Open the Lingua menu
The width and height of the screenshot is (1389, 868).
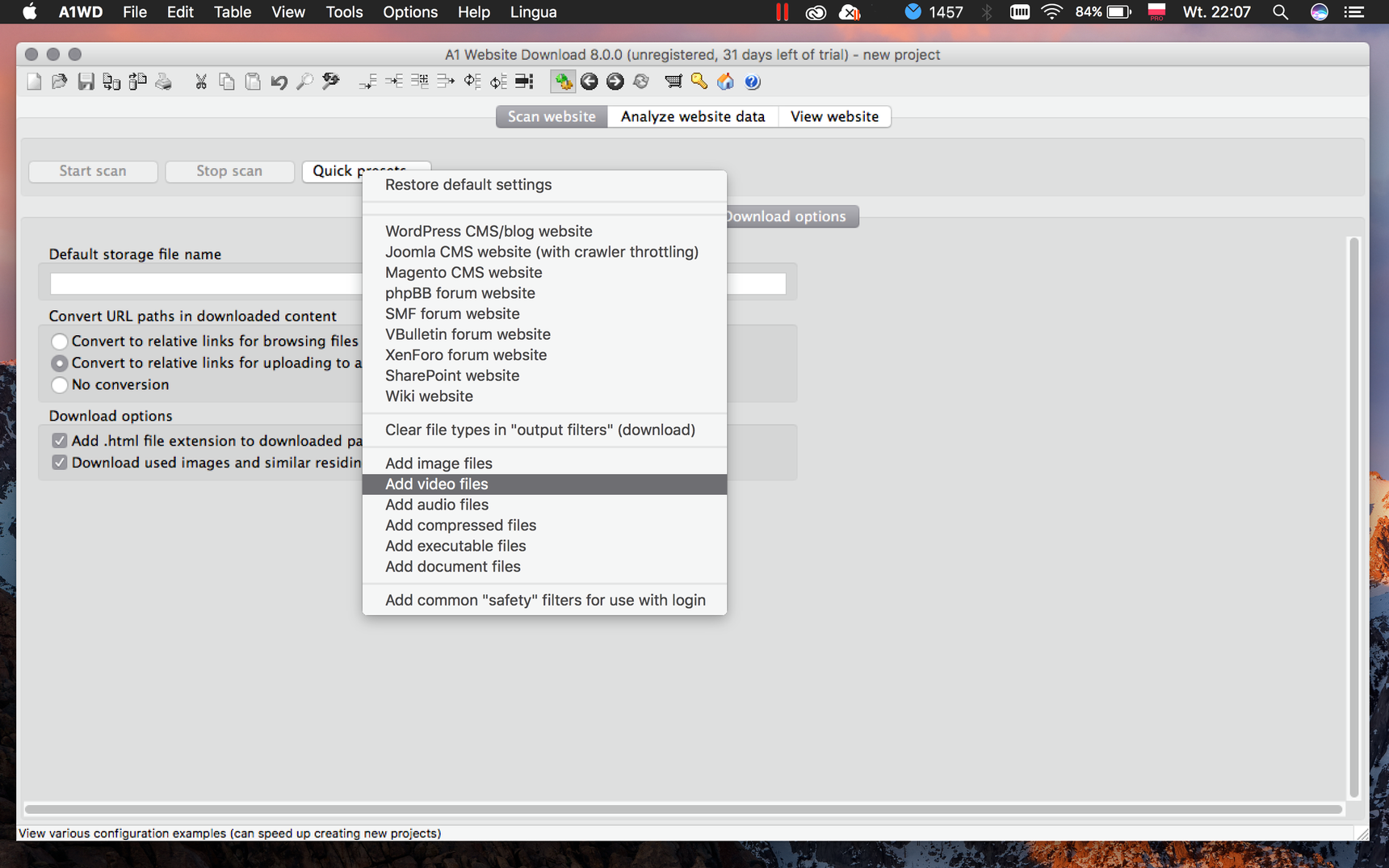[533, 12]
